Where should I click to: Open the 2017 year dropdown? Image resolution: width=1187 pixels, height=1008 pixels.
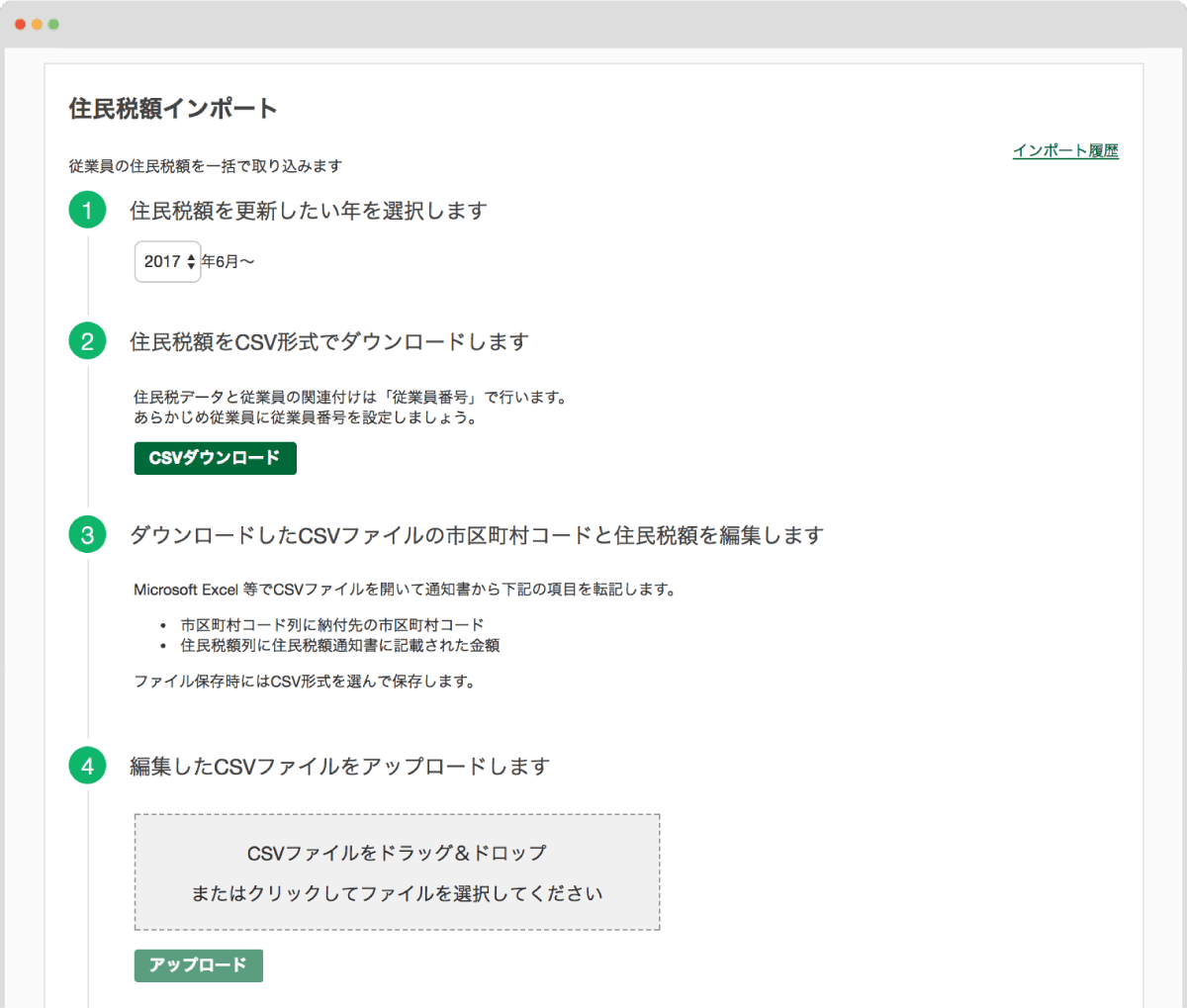click(x=168, y=262)
